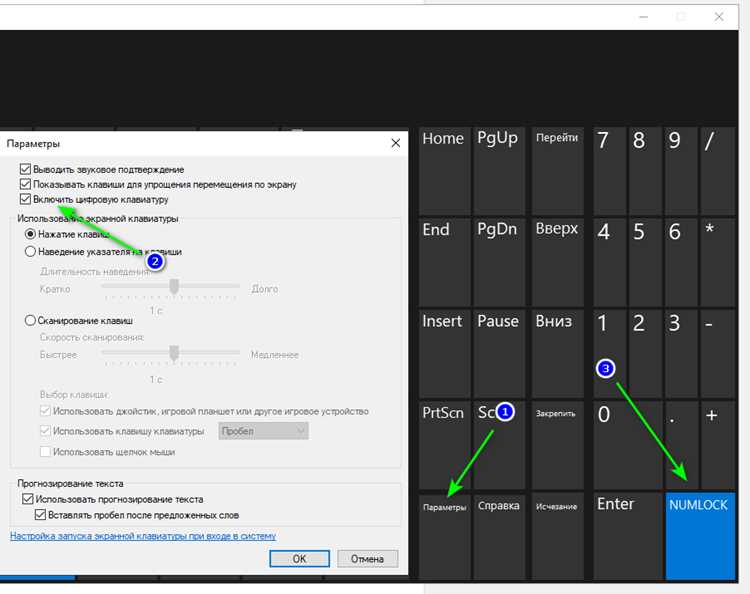Click the PrtScn key
The height and width of the screenshot is (594, 750).
point(443,445)
